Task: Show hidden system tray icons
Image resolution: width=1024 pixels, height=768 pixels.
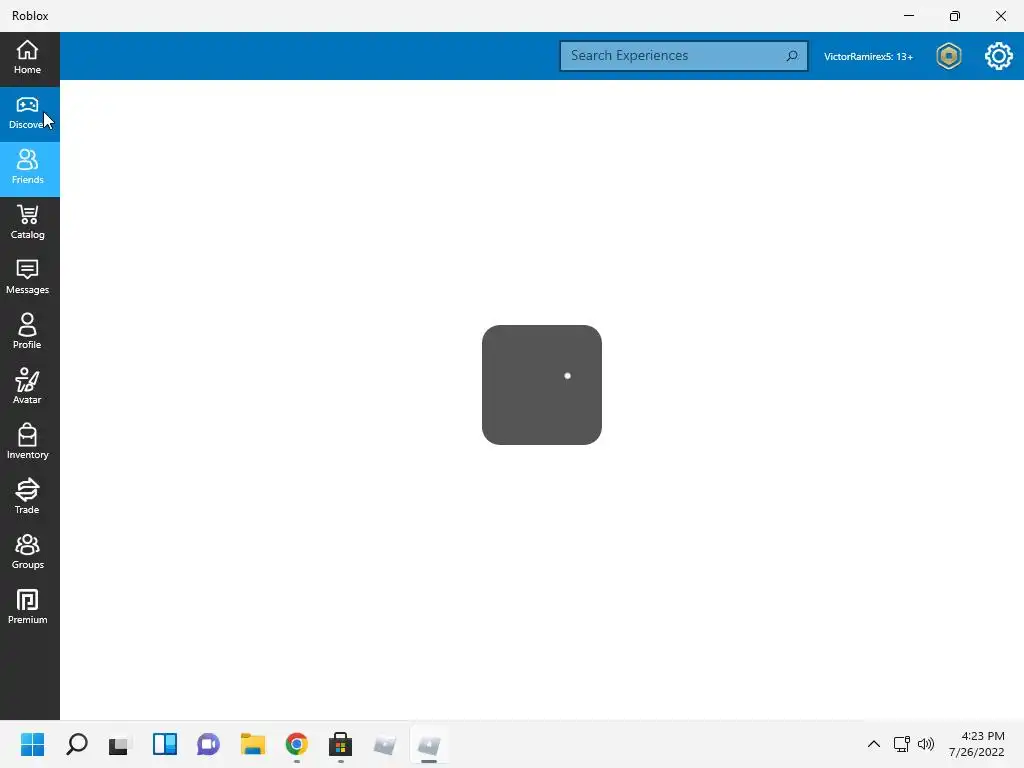Action: click(x=874, y=744)
